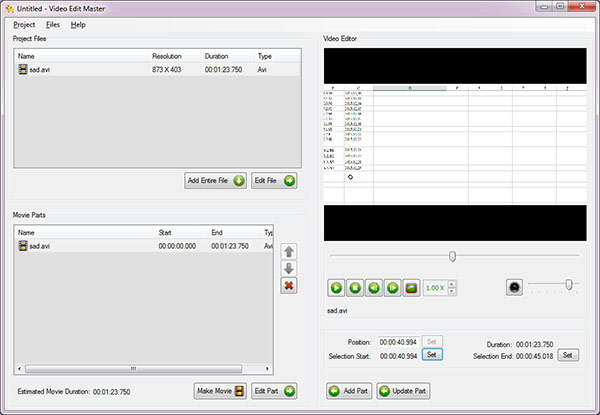Image resolution: width=600 pixels, height=415 pixels.
Task: Click the End column header in Movie Parts
Action: tap(234, 233)
